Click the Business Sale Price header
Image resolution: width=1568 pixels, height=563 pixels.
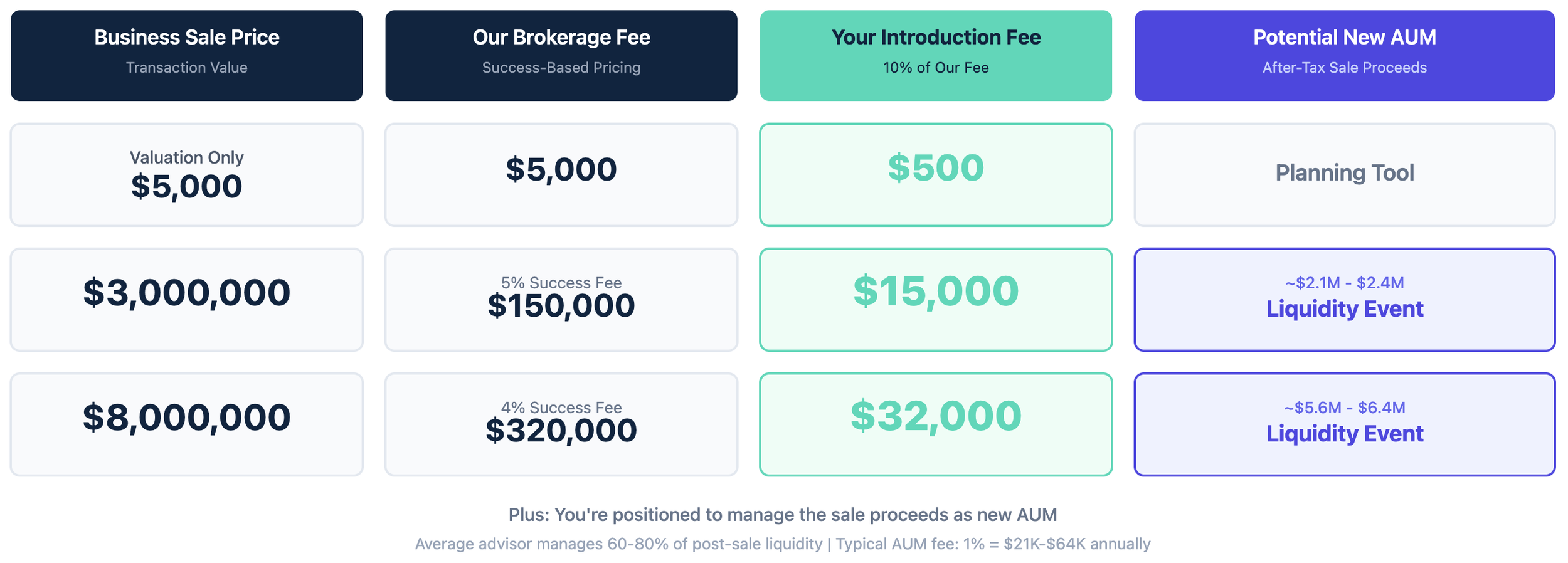click(186, 55)
